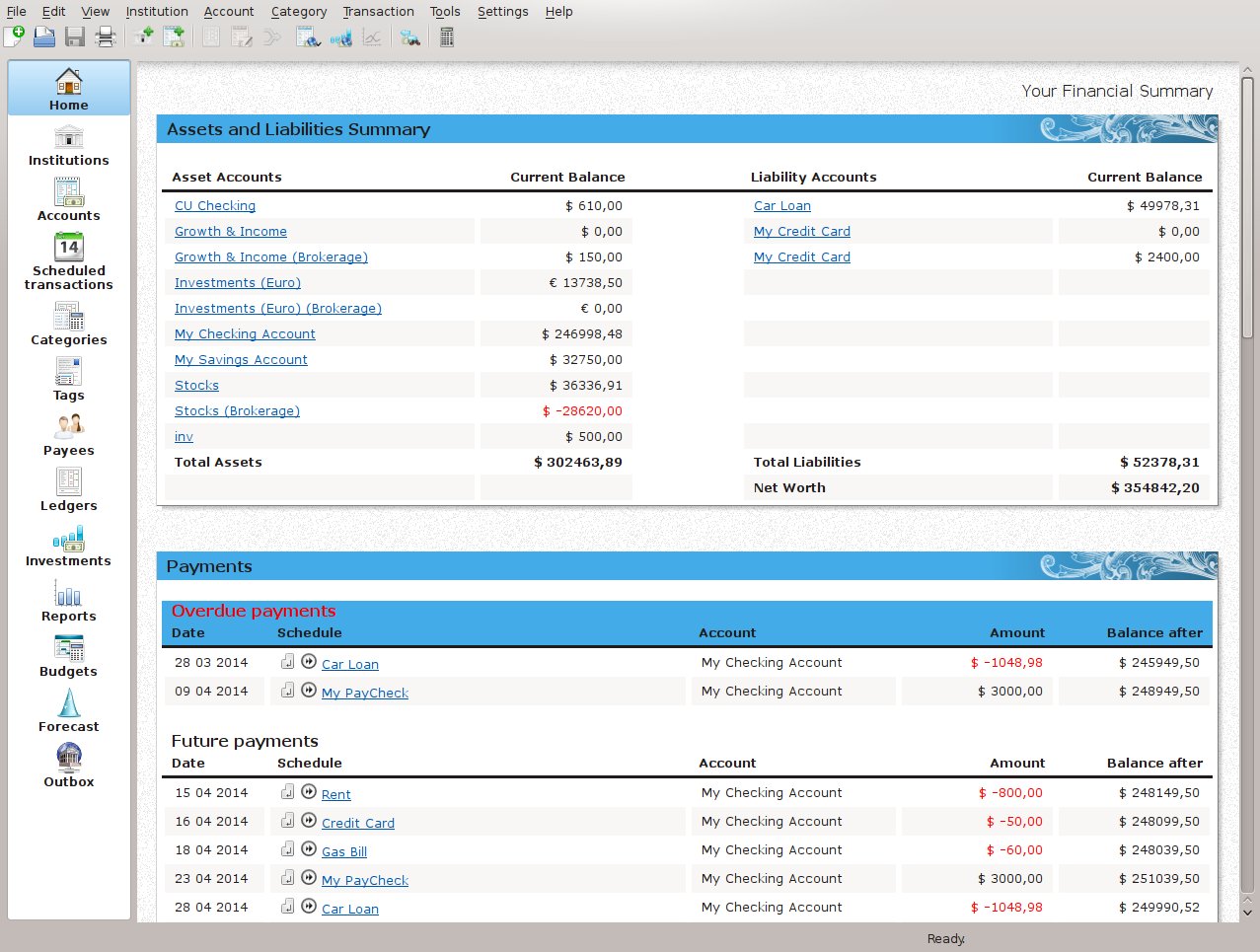Open the Tools menu
Viewport: 1260px width, 952px height.
(445, 12)
